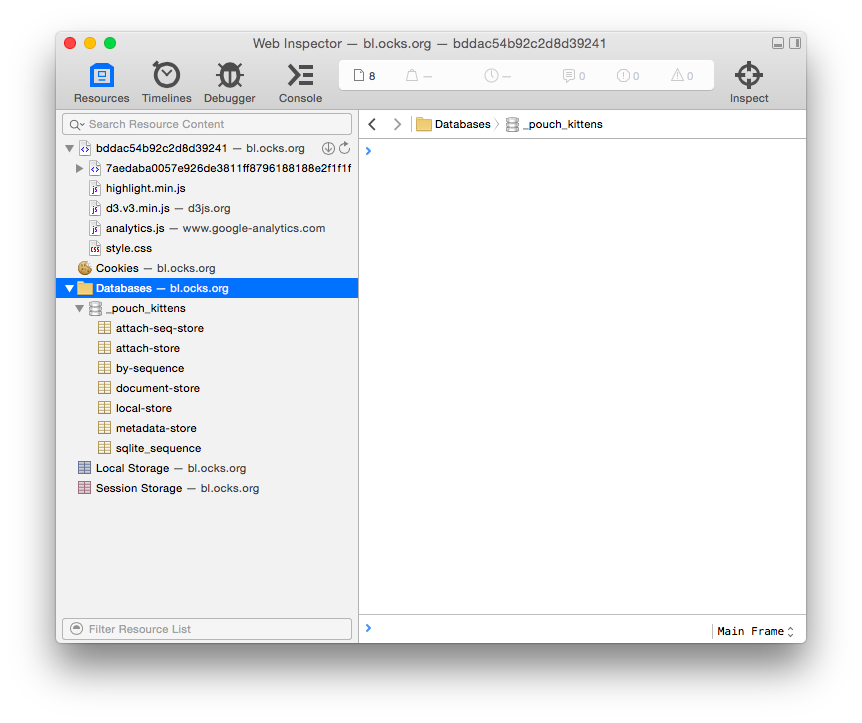Select the document-store table
This screenshot has height=723, width=862.
point(157,388)
